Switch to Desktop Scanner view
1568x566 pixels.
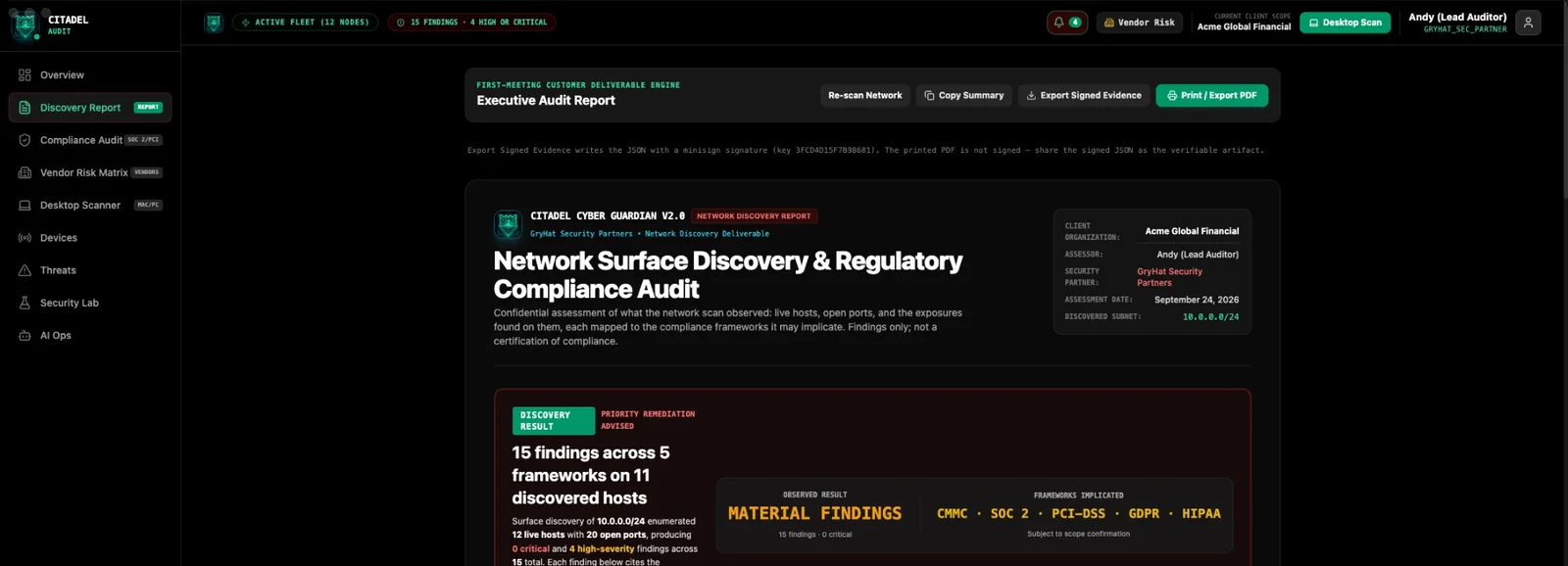pyautogui.click(x=90, y=206)
